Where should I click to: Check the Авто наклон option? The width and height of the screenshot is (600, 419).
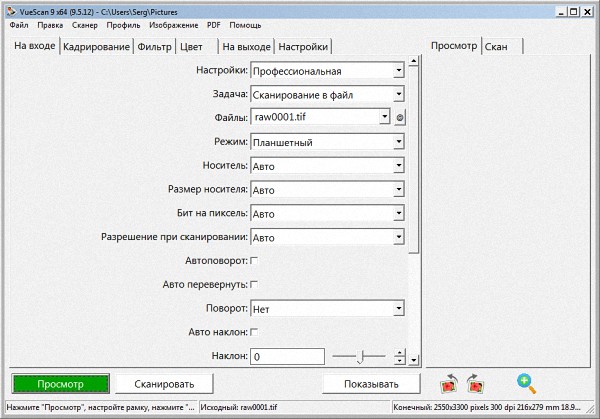point(253,332)
